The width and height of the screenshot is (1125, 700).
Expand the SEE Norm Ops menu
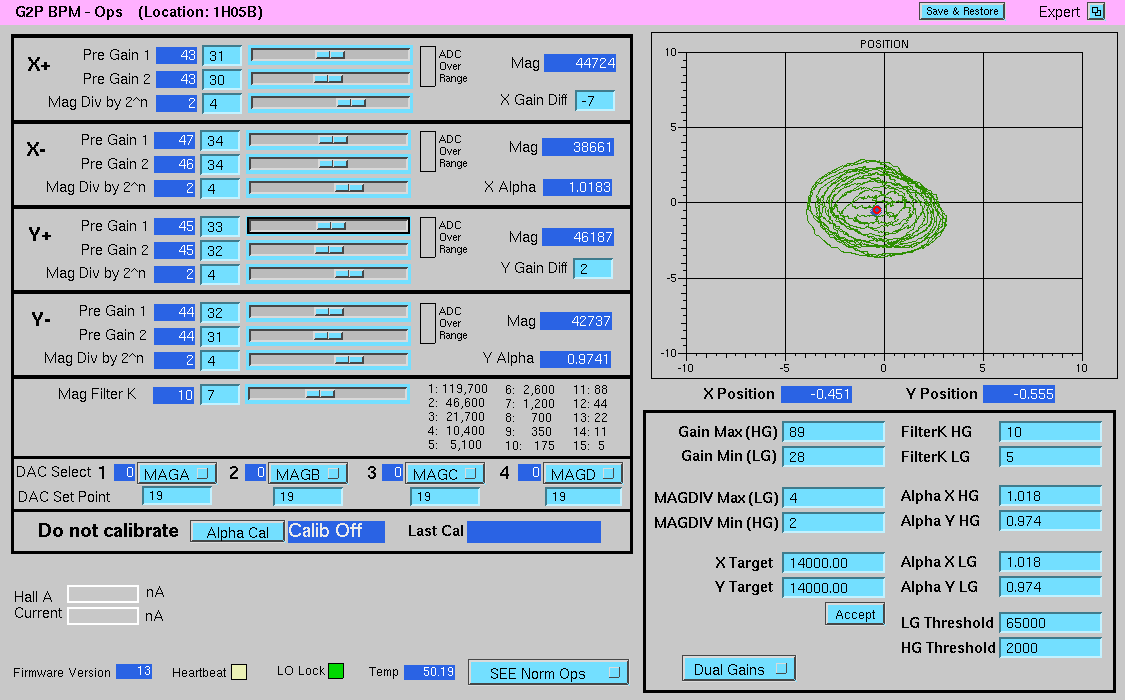point(549,673)
